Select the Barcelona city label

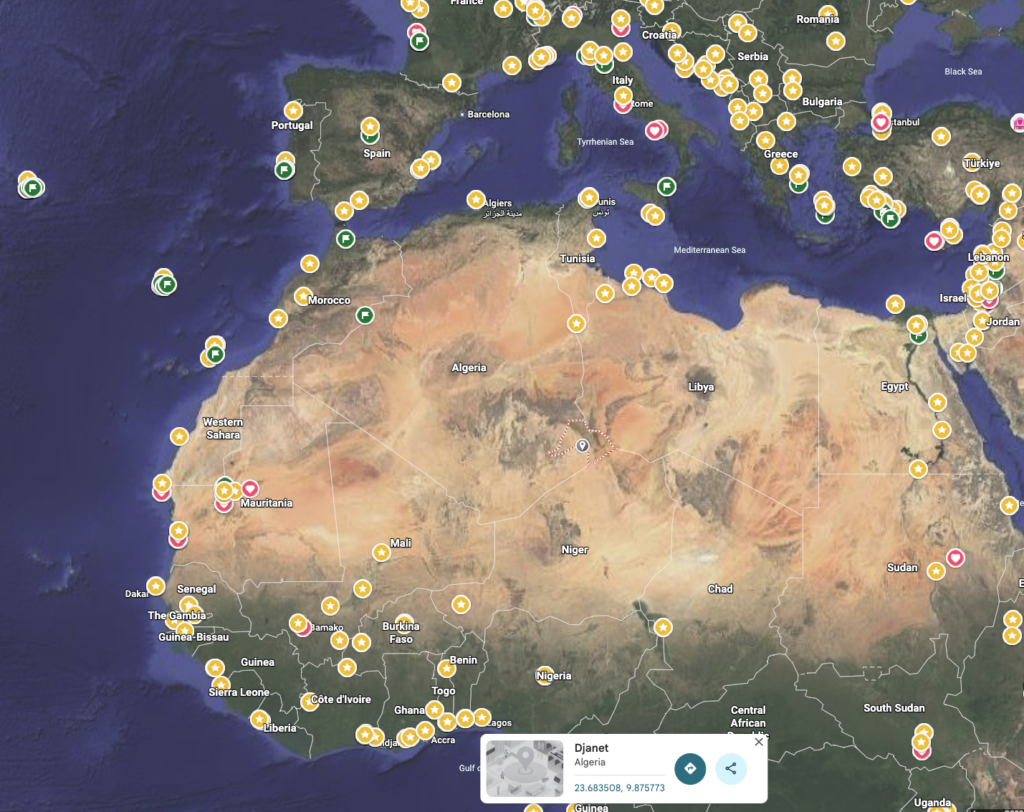(x=488, y=114)
